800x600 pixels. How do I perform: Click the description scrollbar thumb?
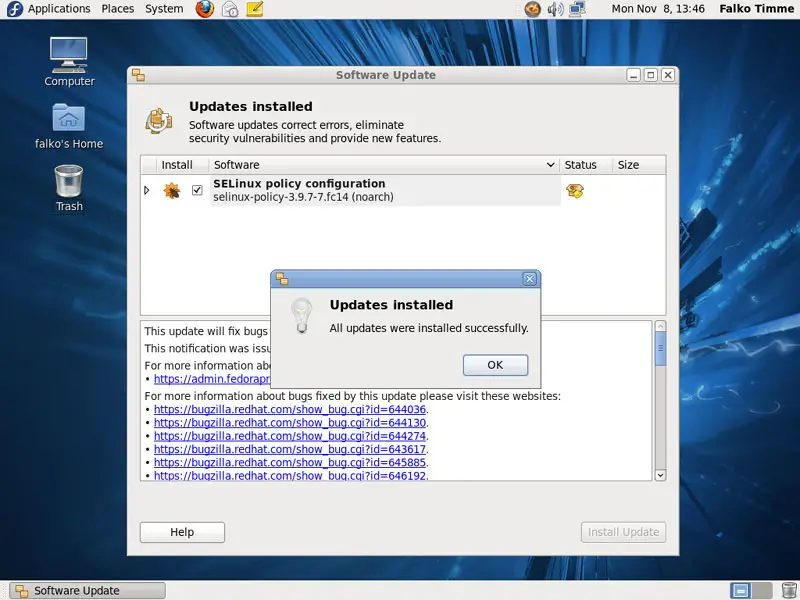coord(660,348)
